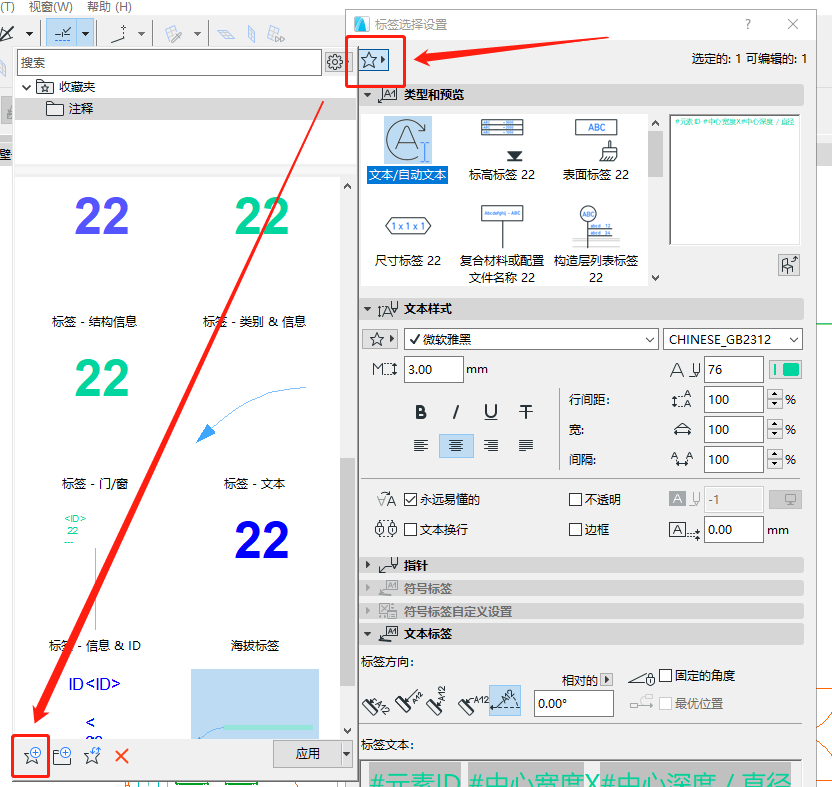Viewport: 832px width, 787px height.
Task: Click preview settings icon below preview box
Action: (x=788, y=265)
